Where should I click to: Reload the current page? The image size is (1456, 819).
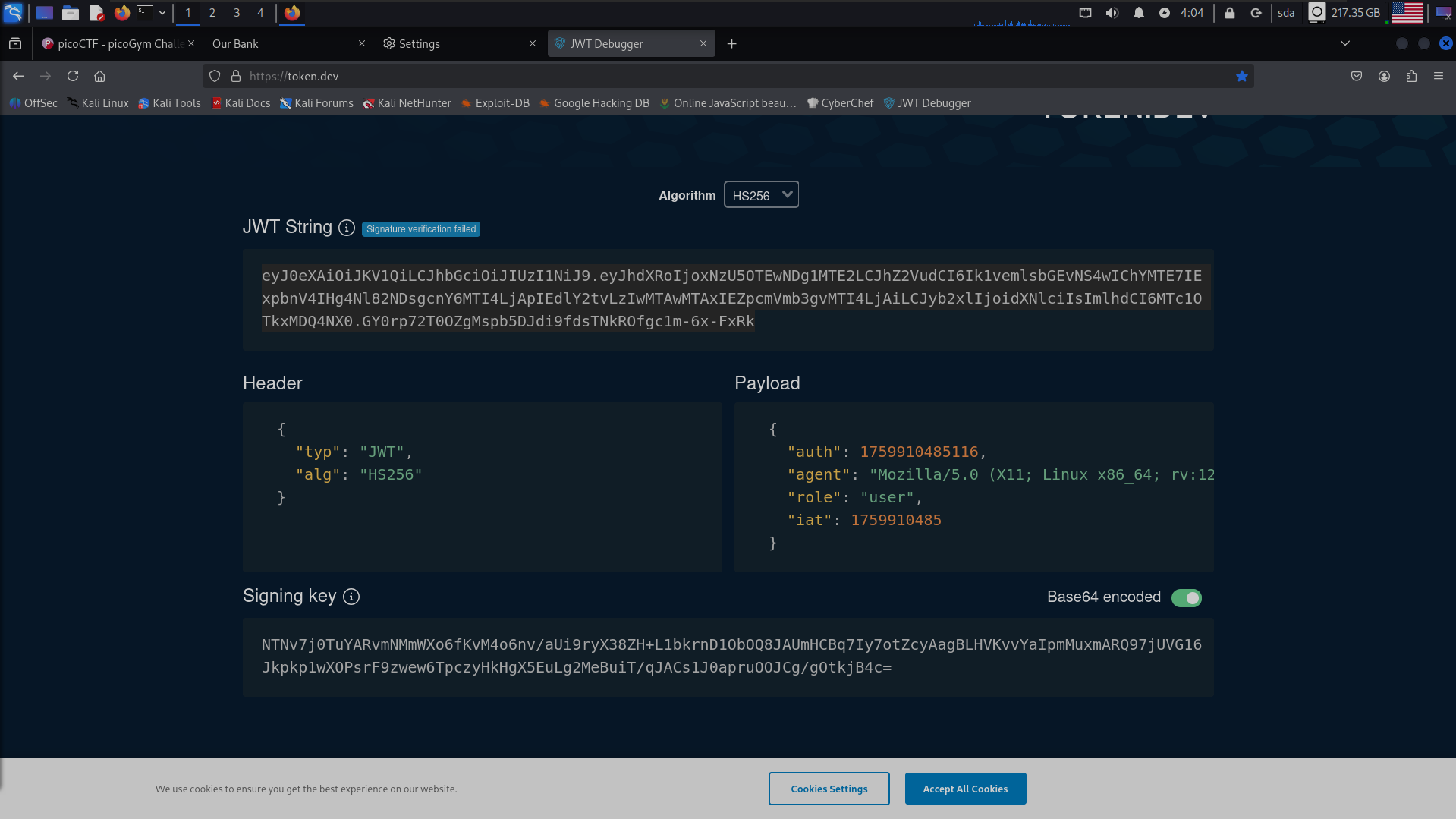click(x=73, y=76)
